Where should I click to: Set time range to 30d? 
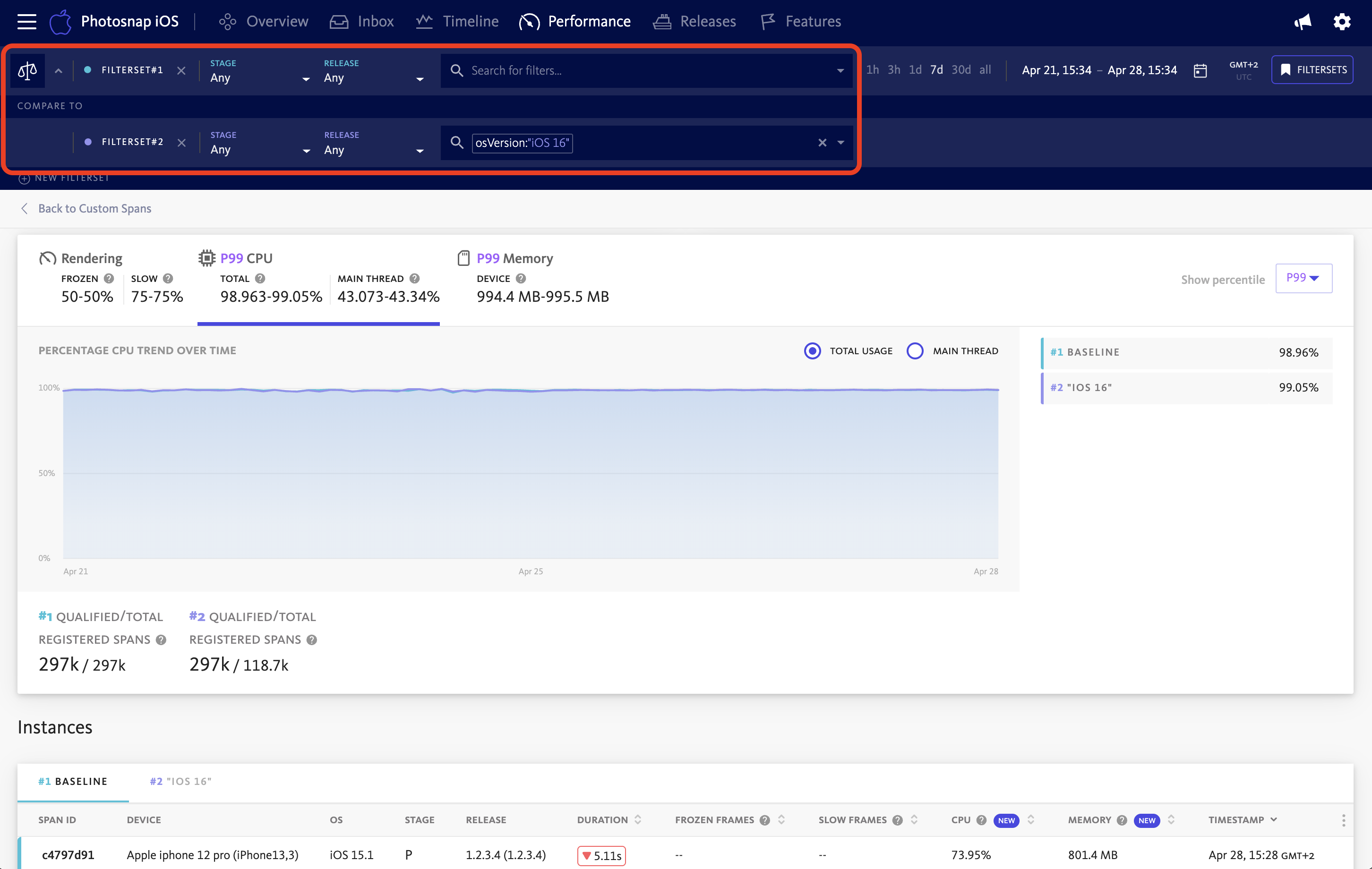(961, 70)
